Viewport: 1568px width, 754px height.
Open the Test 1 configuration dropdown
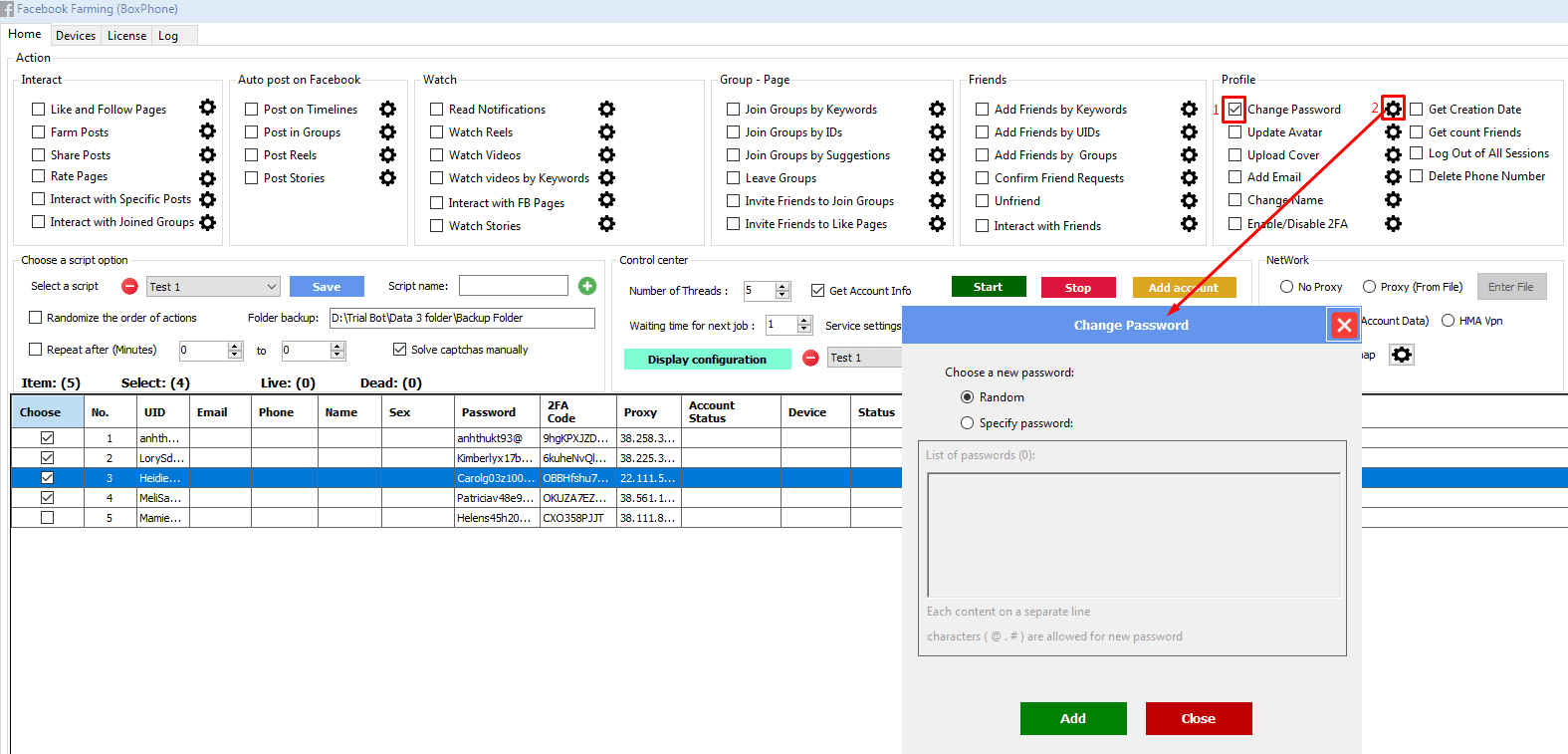(x=865, y=358)
